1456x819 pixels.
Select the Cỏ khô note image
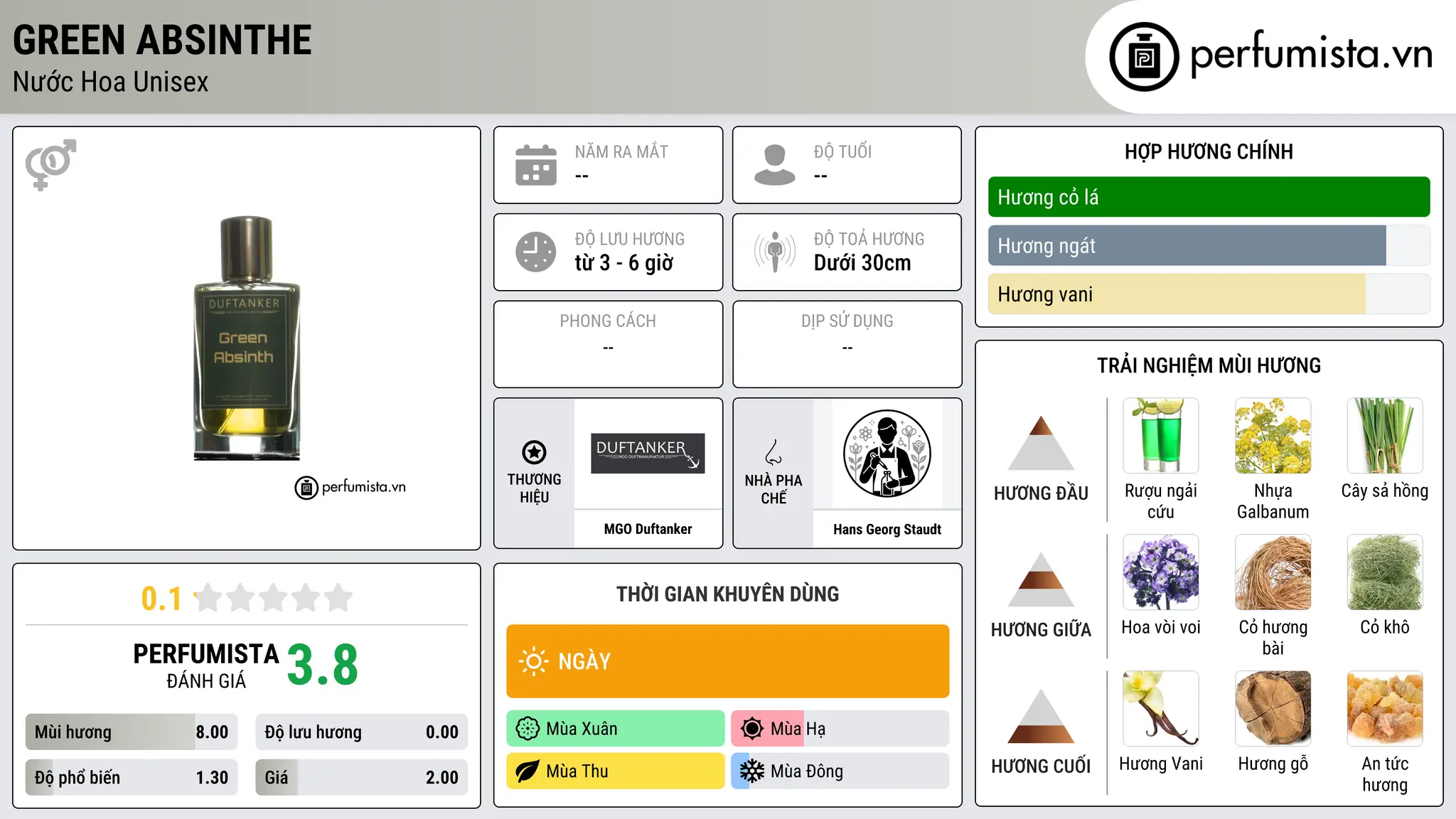pyautogui.click(x=1385, y=572)
